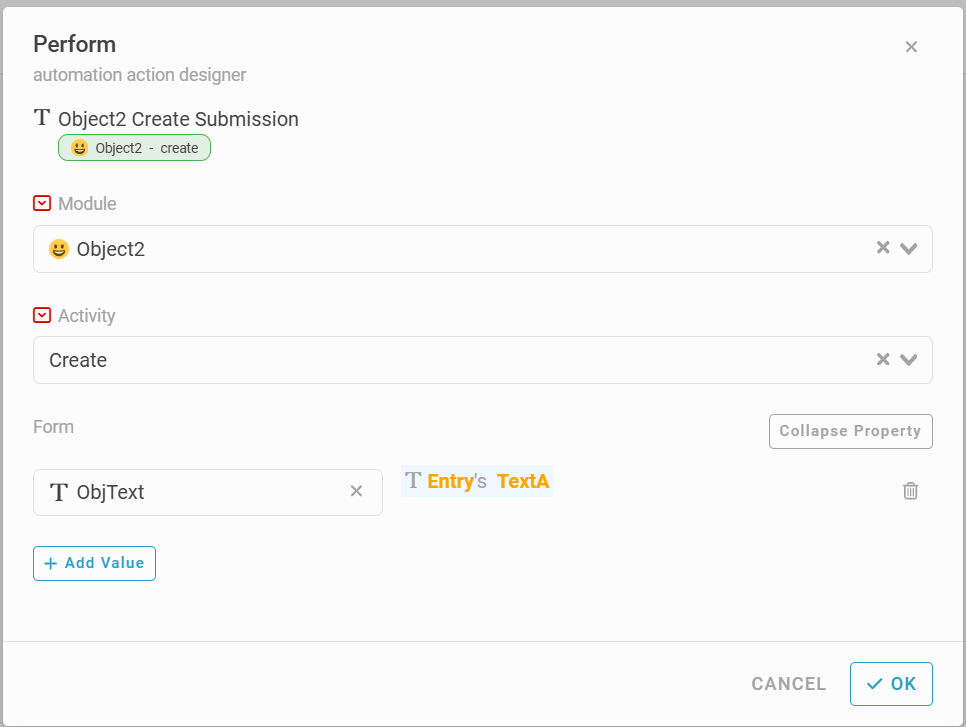Image resolution: width=966 pixels, height=727 pixels.
Task: Clear the Create activity selection
Action: click(882, 360)
